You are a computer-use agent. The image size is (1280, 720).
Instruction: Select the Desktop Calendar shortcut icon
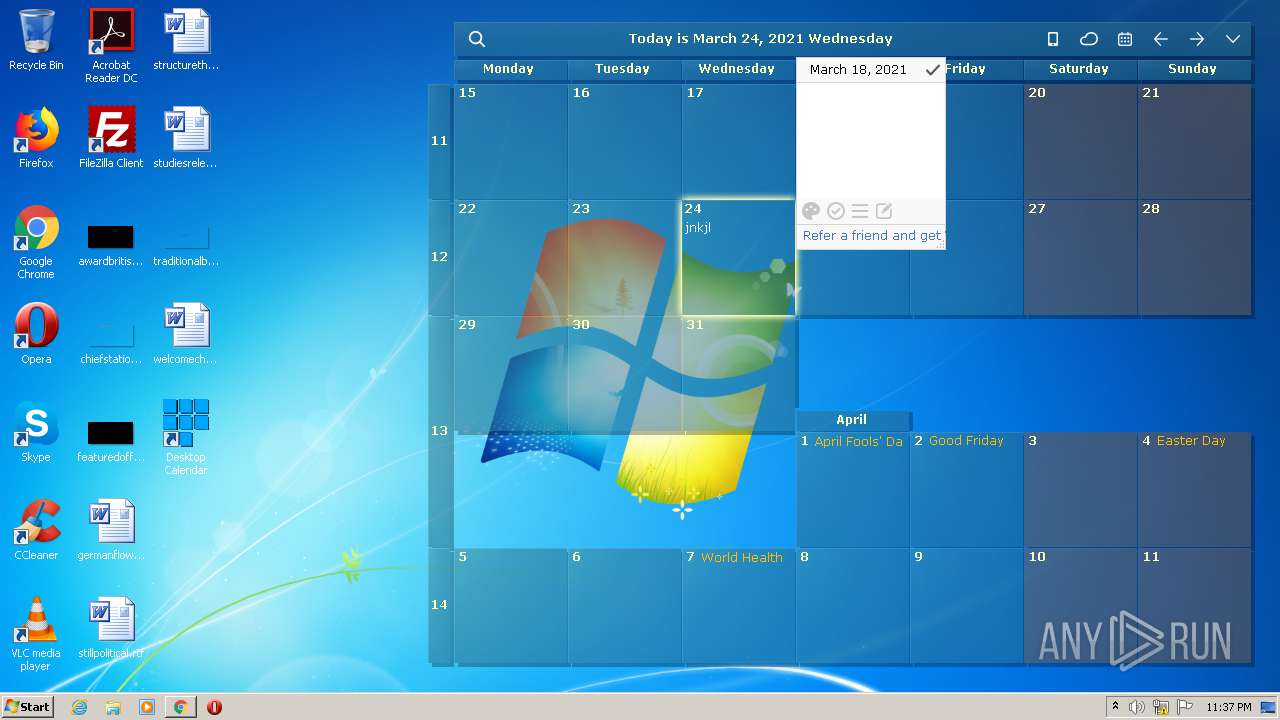(186, 438)
